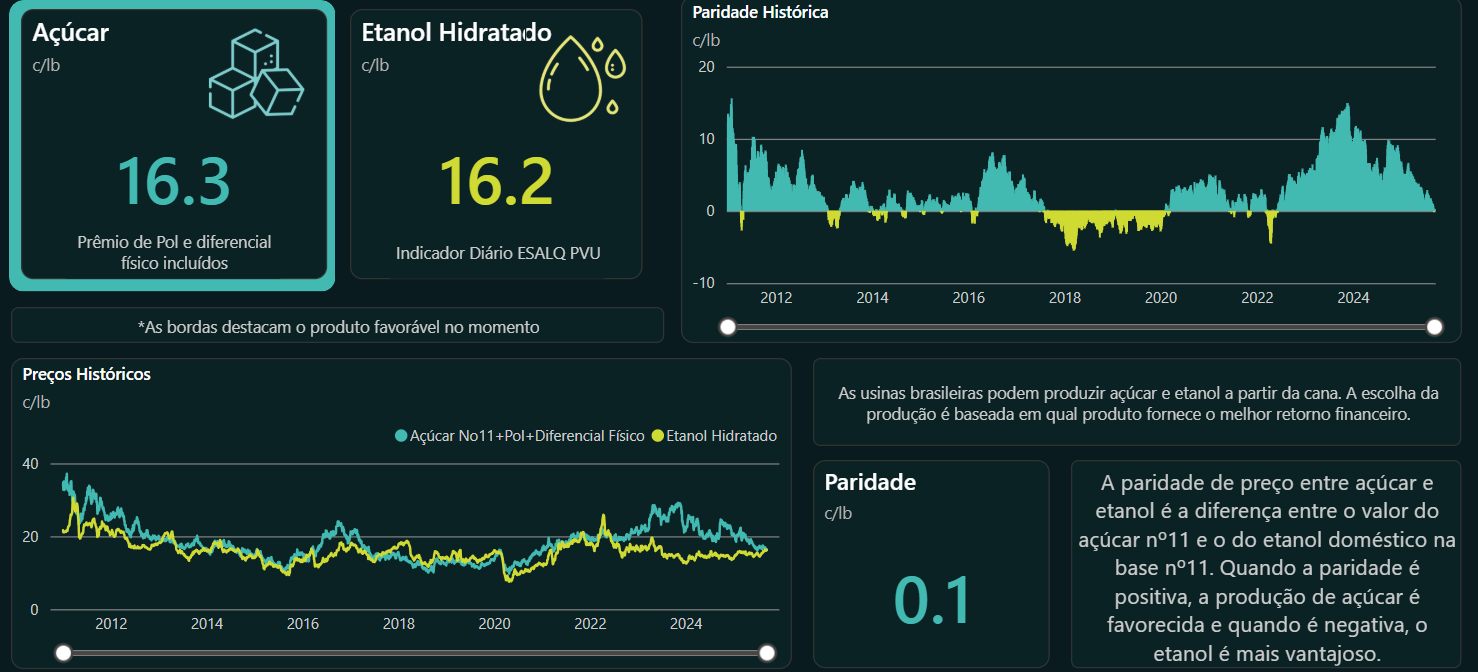Click the sugar cubes icon

(x=256, y=75)
